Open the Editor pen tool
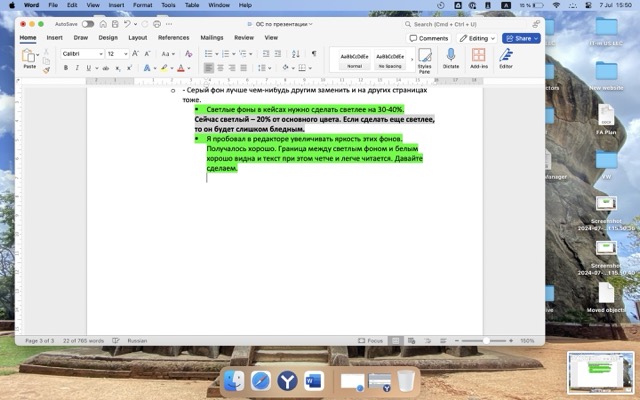Image resolution: width=640 pixels, height=400 pixels. [506, 57]
